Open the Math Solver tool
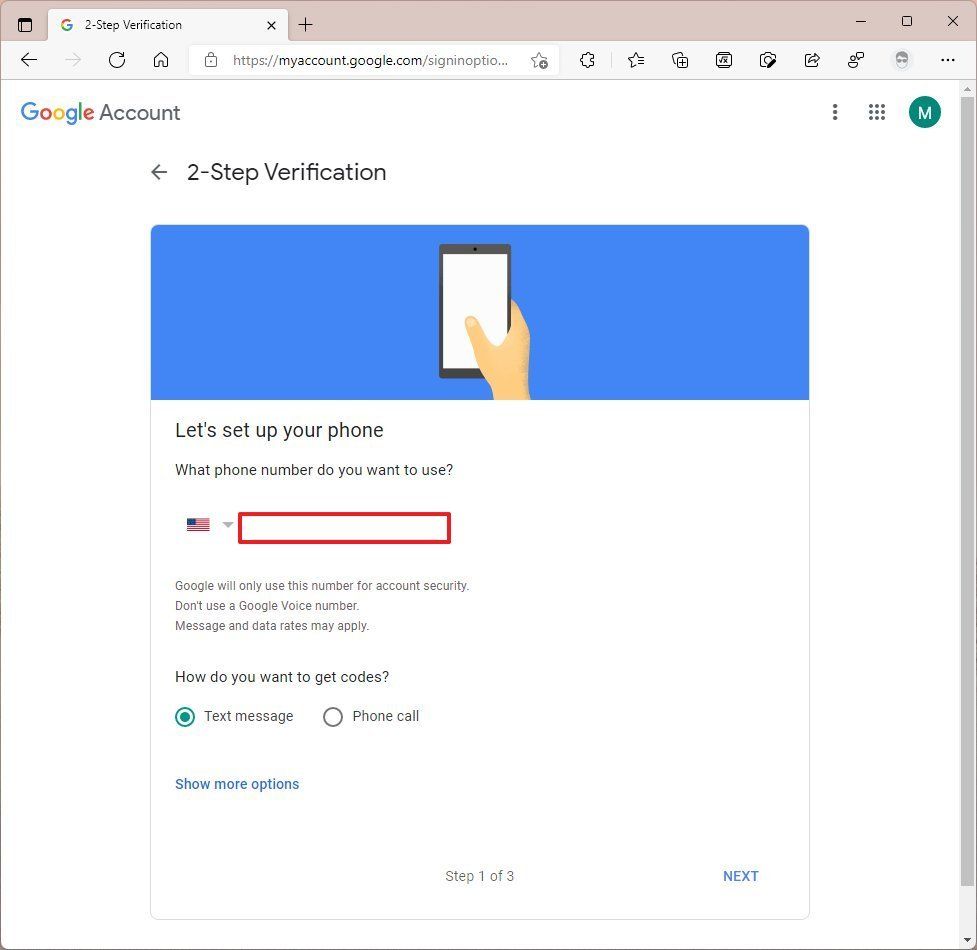The height and width of the screenshot is (950, 977). [x=724, y=60]
